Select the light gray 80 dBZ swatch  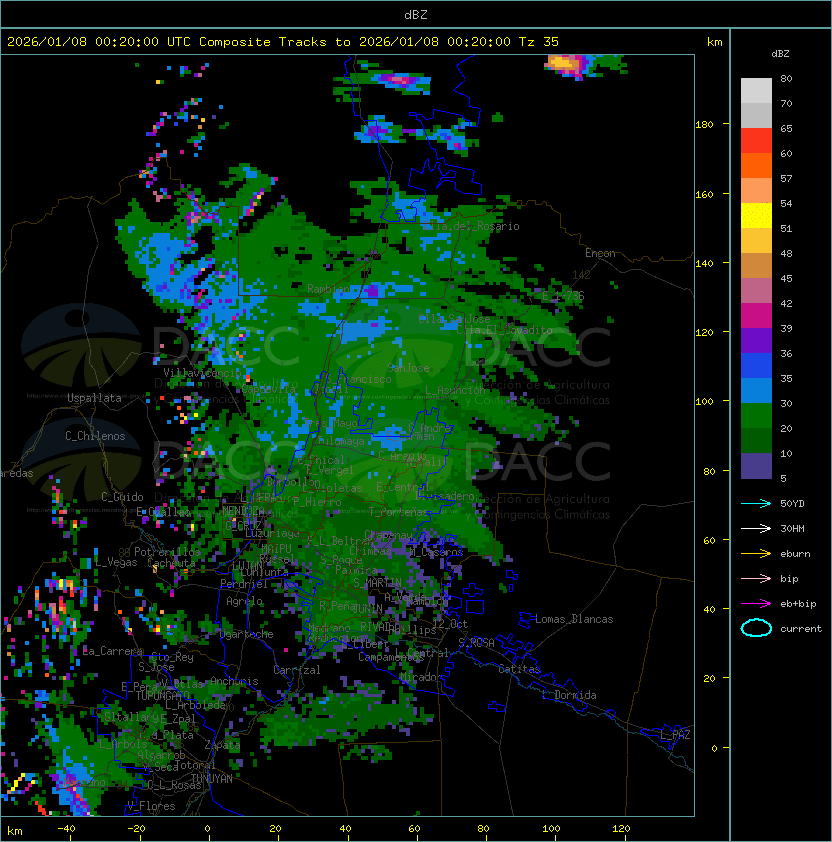756,90
